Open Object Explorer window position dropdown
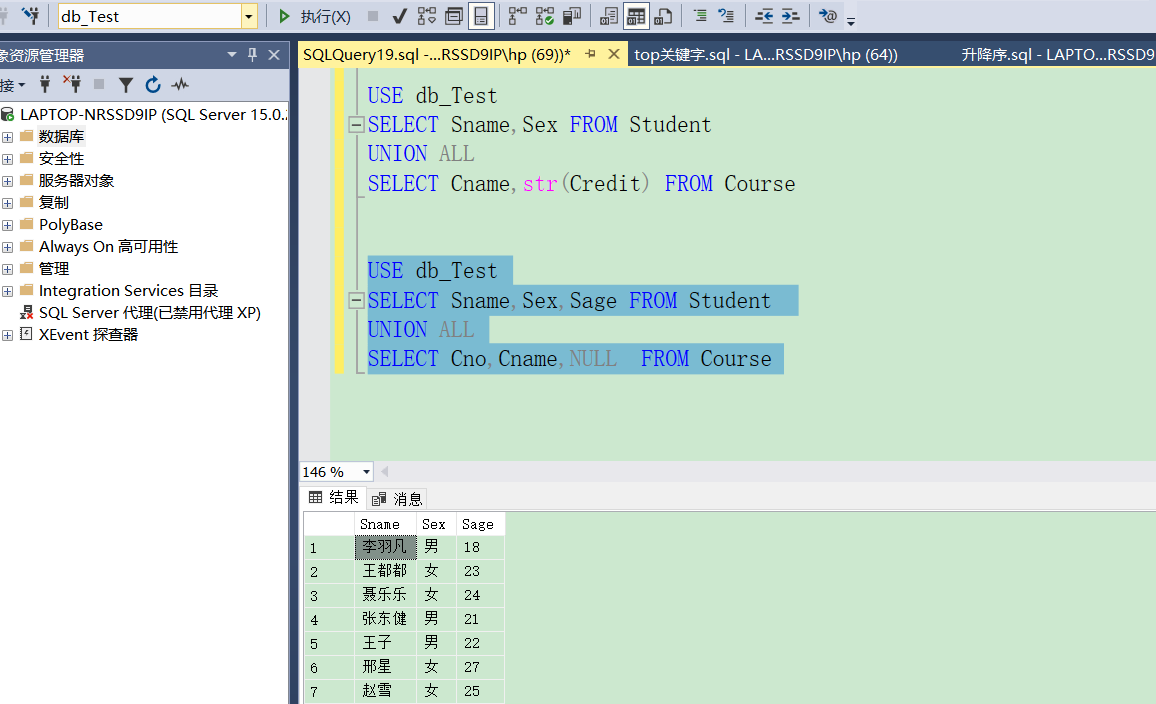Image resolution: width=1156 pixels, height=704 pixels. click(231, 55)
